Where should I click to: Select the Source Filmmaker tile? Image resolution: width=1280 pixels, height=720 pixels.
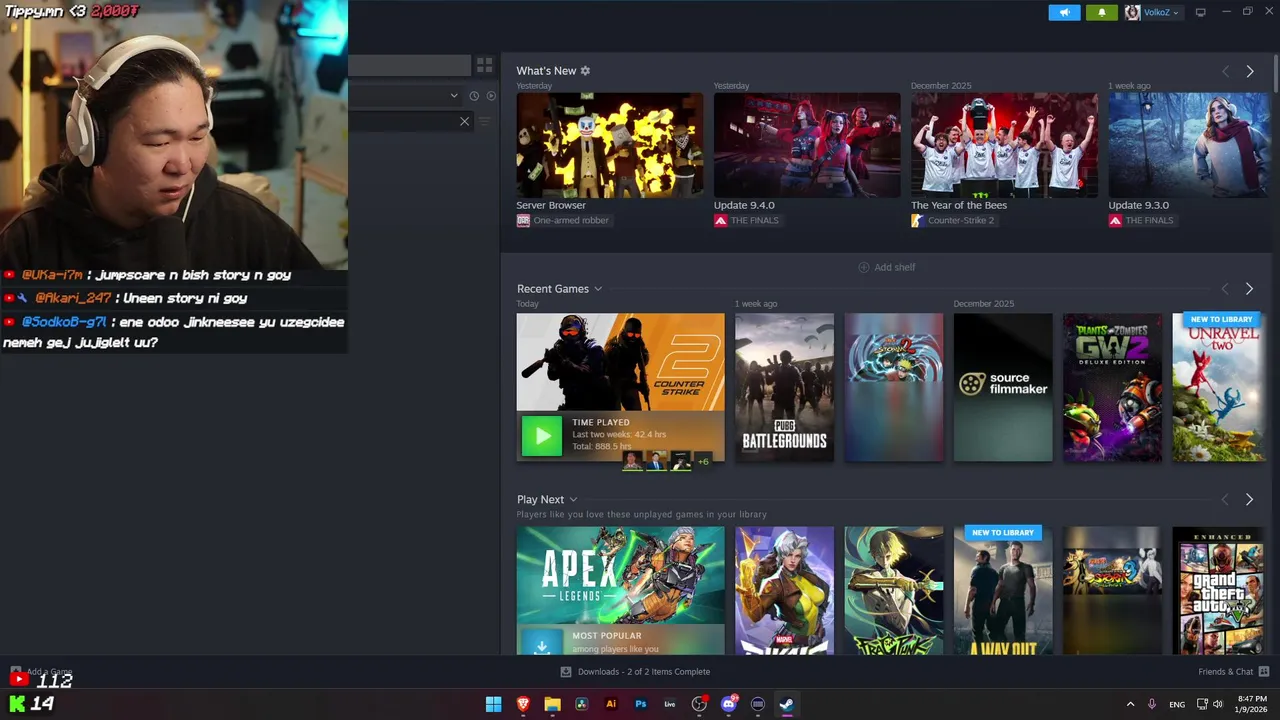pos(1003,388)
